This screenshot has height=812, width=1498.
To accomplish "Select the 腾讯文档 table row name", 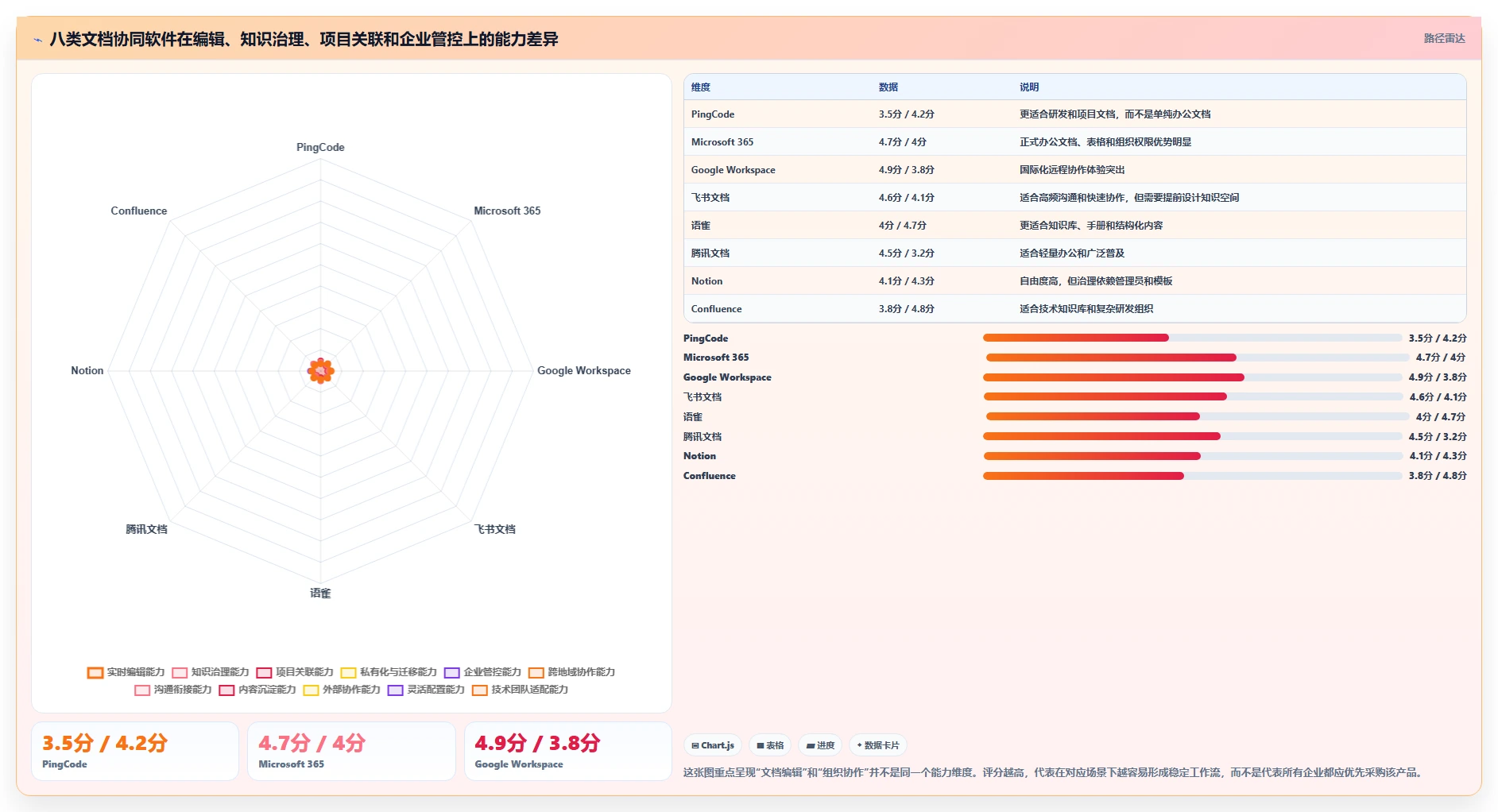I will tap(710, 253).
